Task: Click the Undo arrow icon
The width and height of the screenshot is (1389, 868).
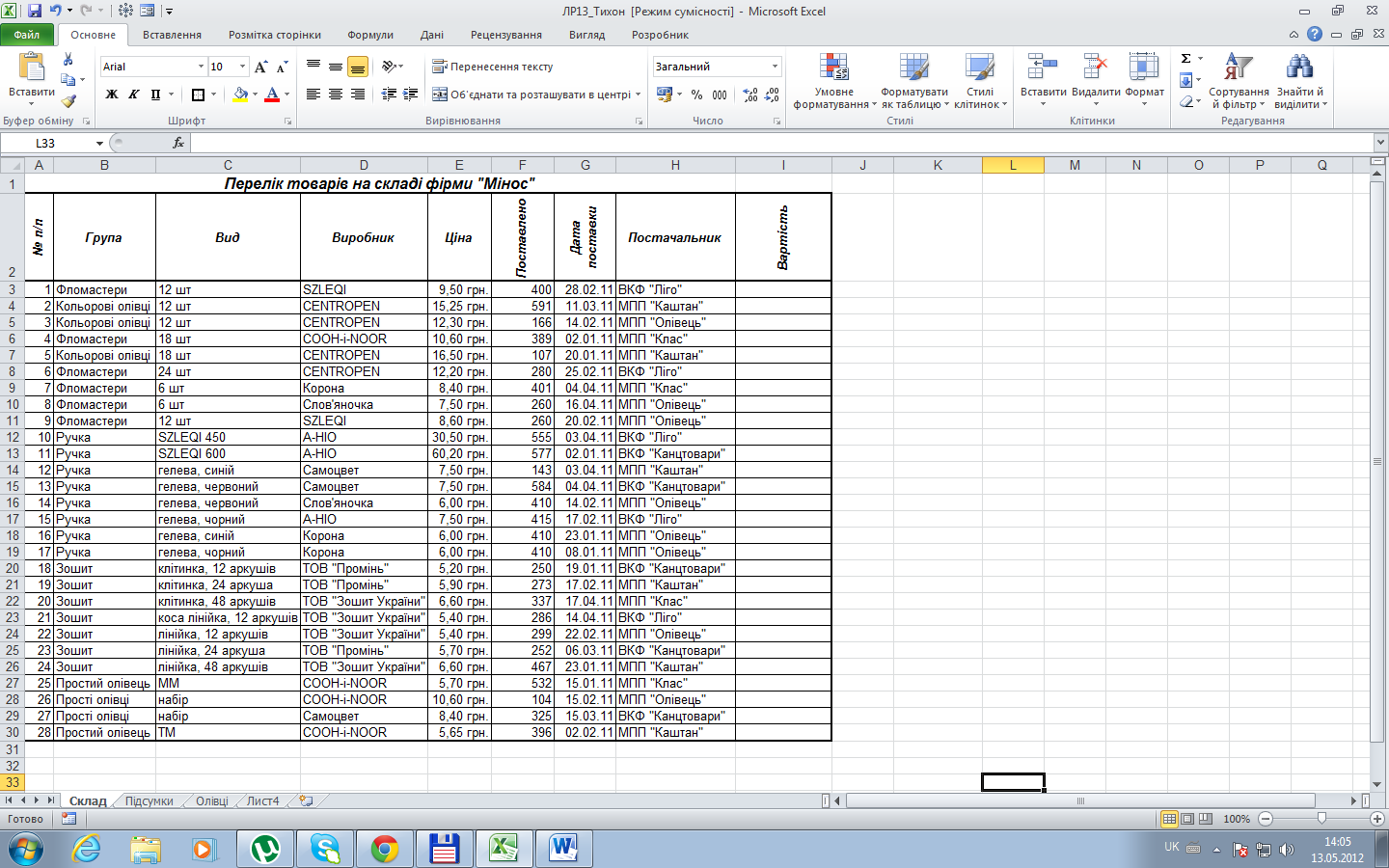Action: click(56, 11)
